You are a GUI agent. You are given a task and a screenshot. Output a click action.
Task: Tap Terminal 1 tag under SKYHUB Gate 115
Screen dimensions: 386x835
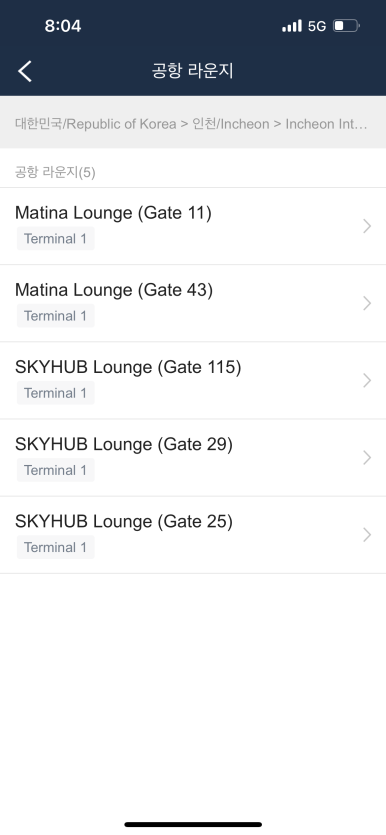click(x=55, y=393)
